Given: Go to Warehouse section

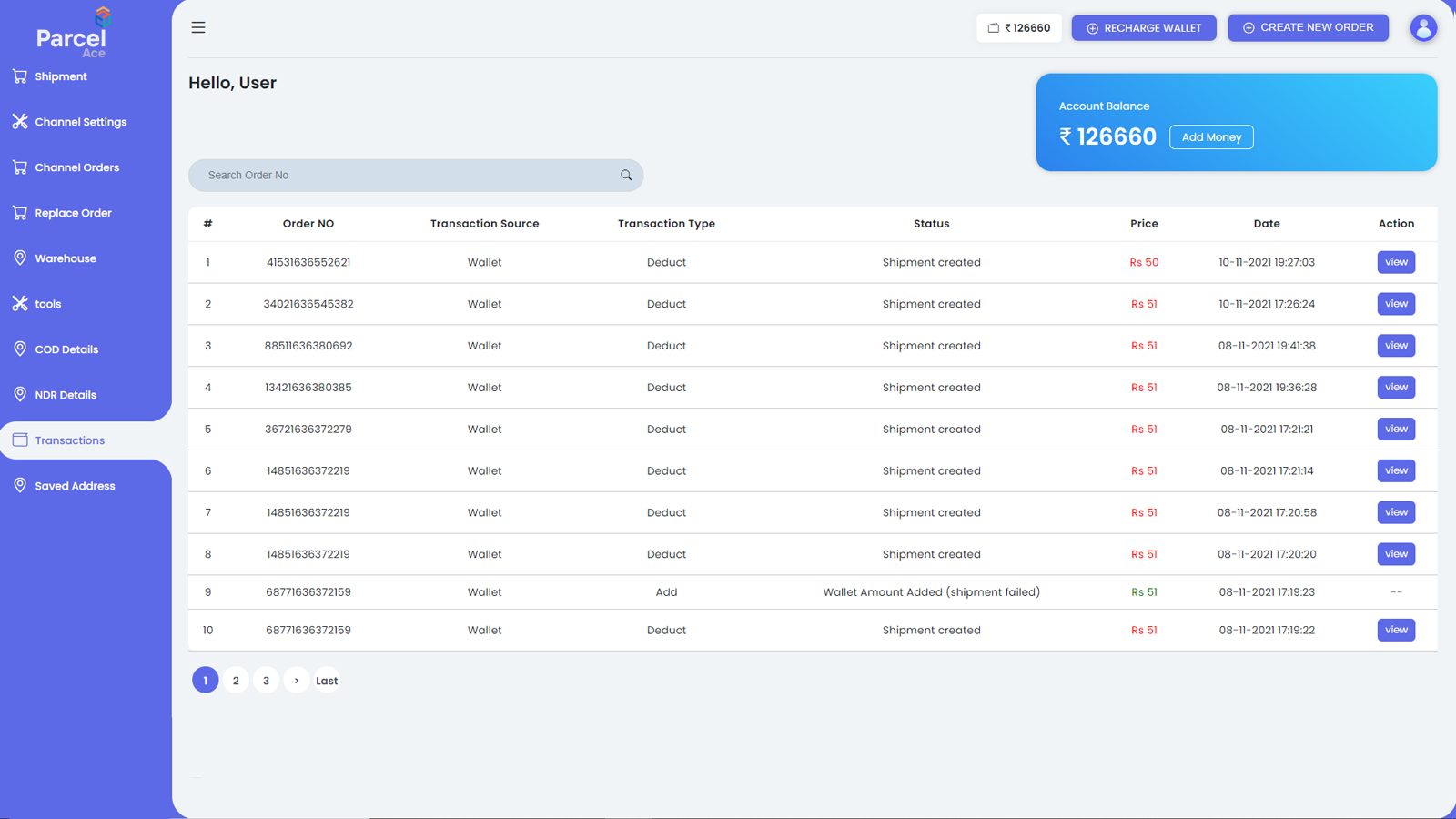Looking at the screenshot, I should tap(66, 258).
